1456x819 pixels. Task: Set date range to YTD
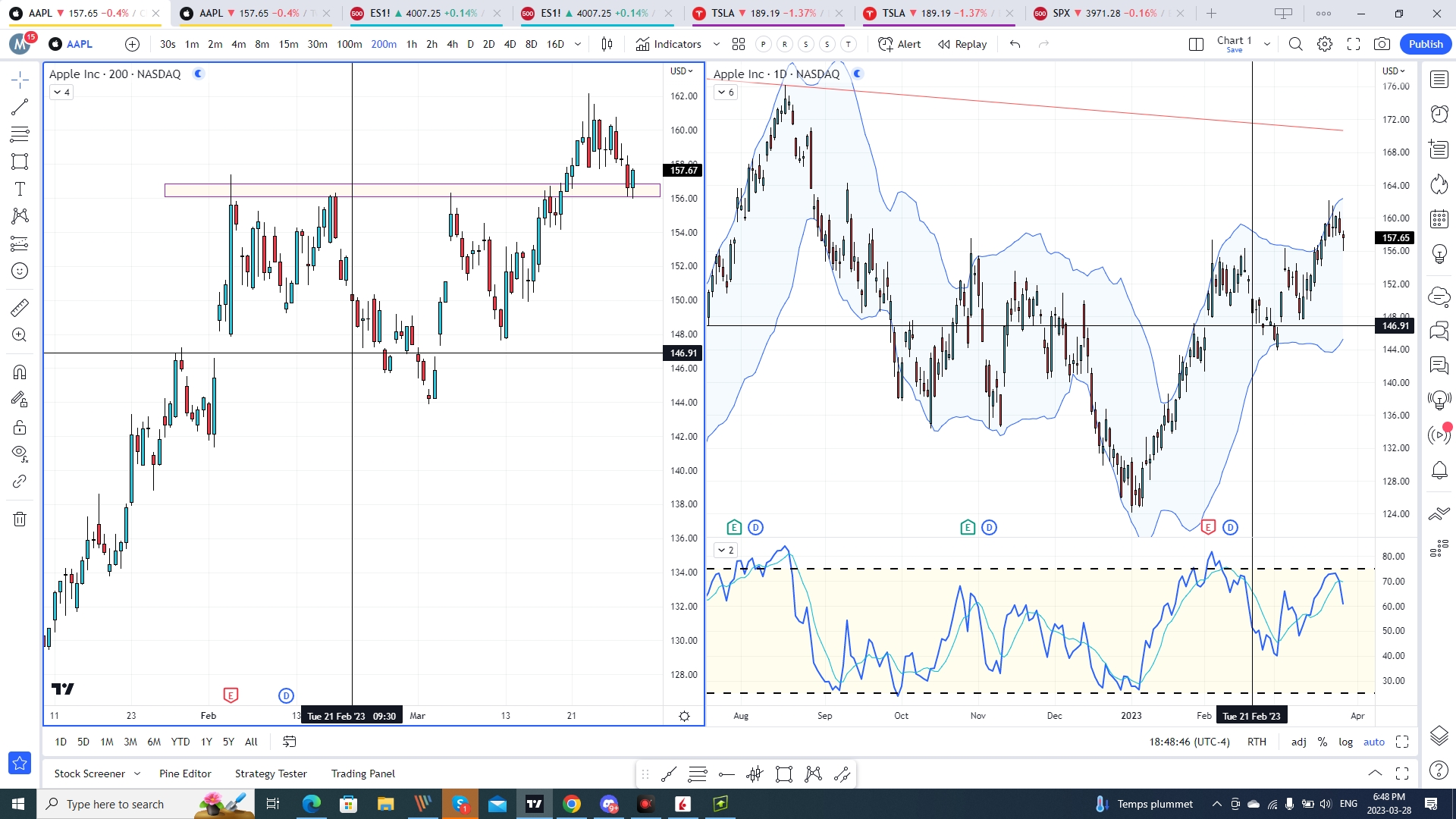tap(180, 742)
